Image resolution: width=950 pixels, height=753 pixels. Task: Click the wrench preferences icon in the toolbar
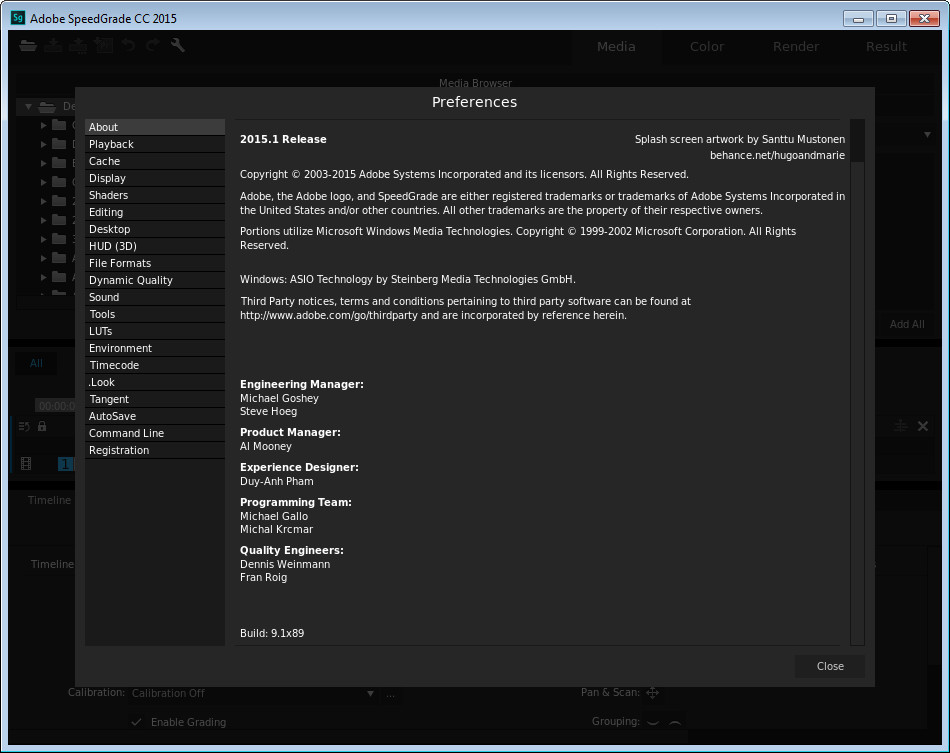178,45
